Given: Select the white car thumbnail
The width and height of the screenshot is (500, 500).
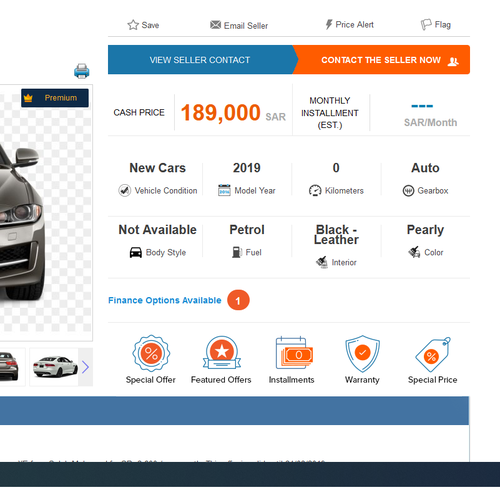Looking at the screenshot, I should [55, 367].
